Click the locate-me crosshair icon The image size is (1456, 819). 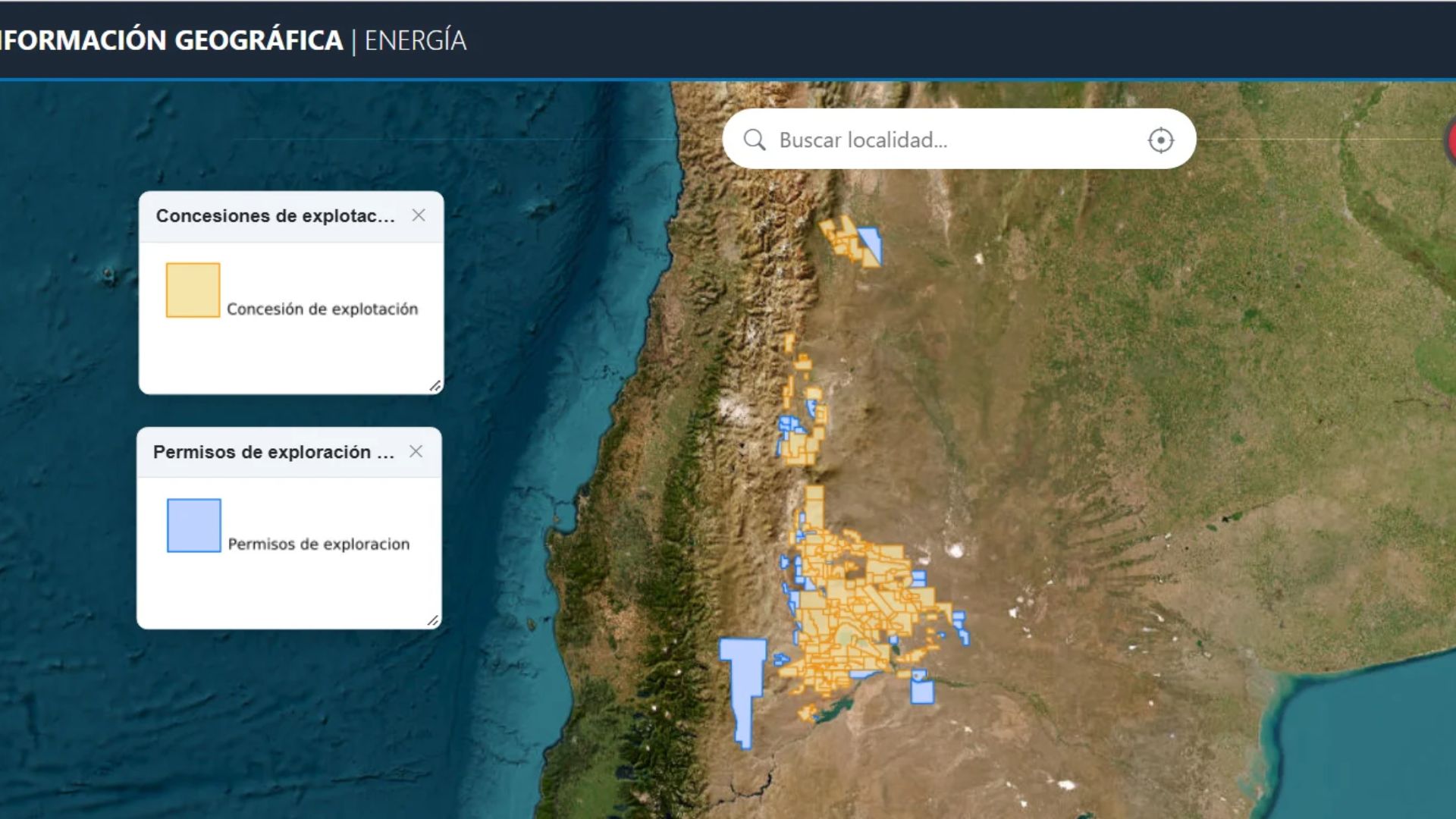point(1160,140)
